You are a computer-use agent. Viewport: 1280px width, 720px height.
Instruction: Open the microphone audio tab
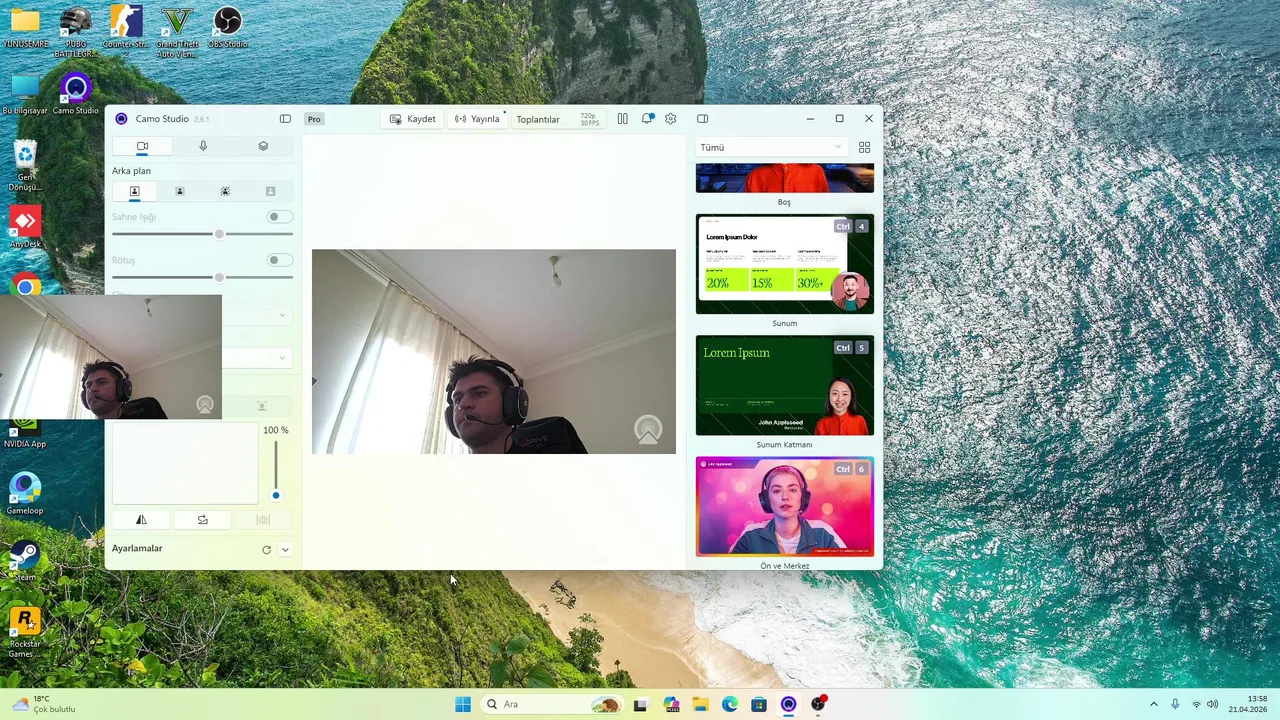[x=203, y=146]
